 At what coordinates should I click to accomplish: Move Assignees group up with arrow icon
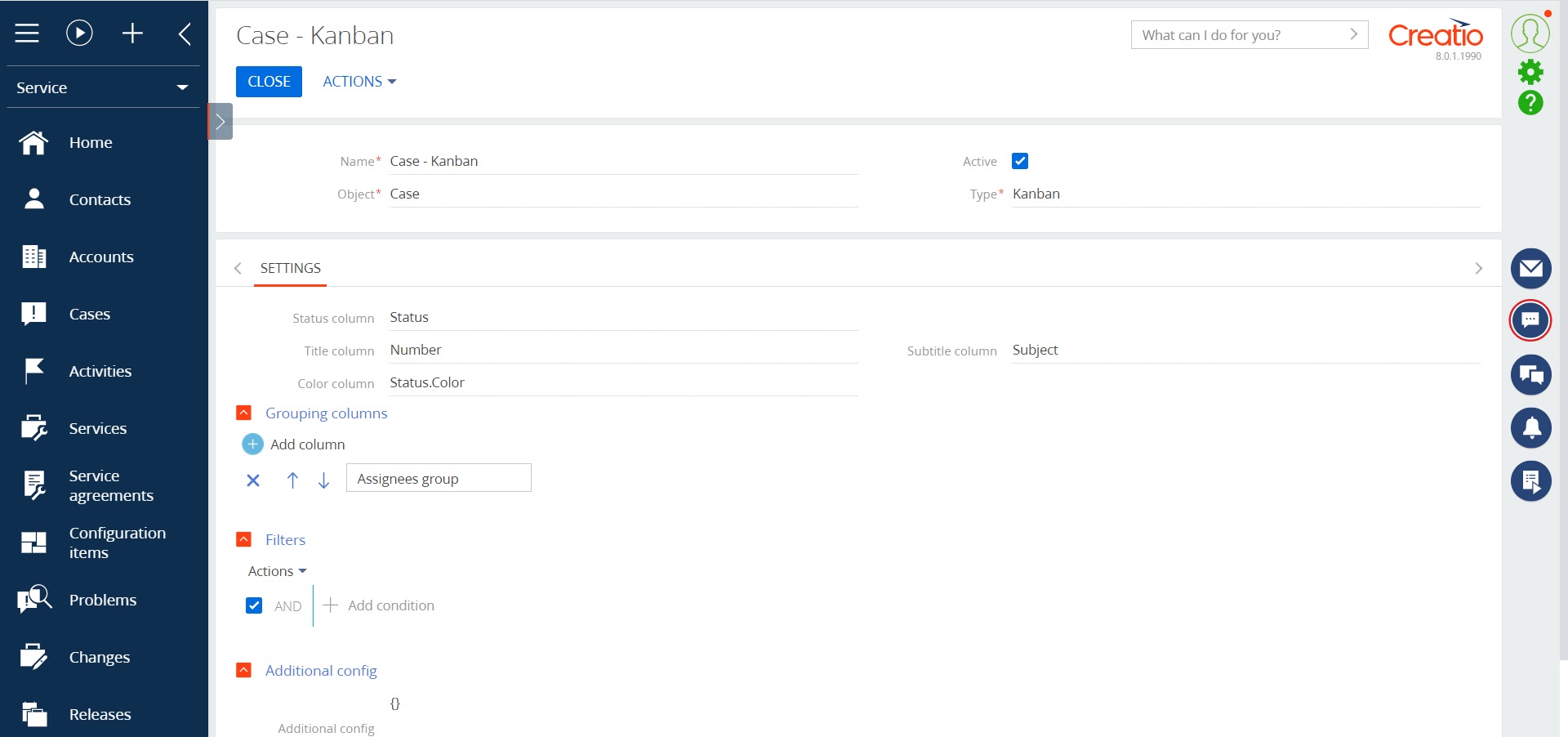coord(292,480)
